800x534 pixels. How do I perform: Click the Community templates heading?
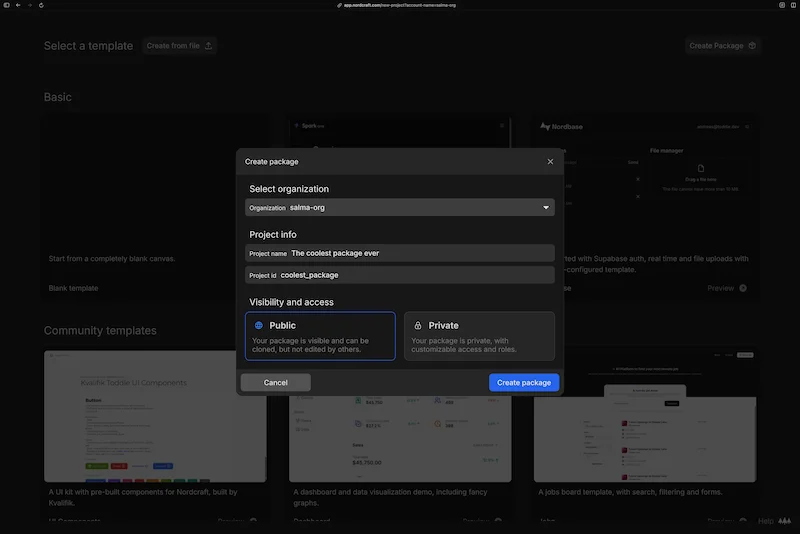point(100,330)
